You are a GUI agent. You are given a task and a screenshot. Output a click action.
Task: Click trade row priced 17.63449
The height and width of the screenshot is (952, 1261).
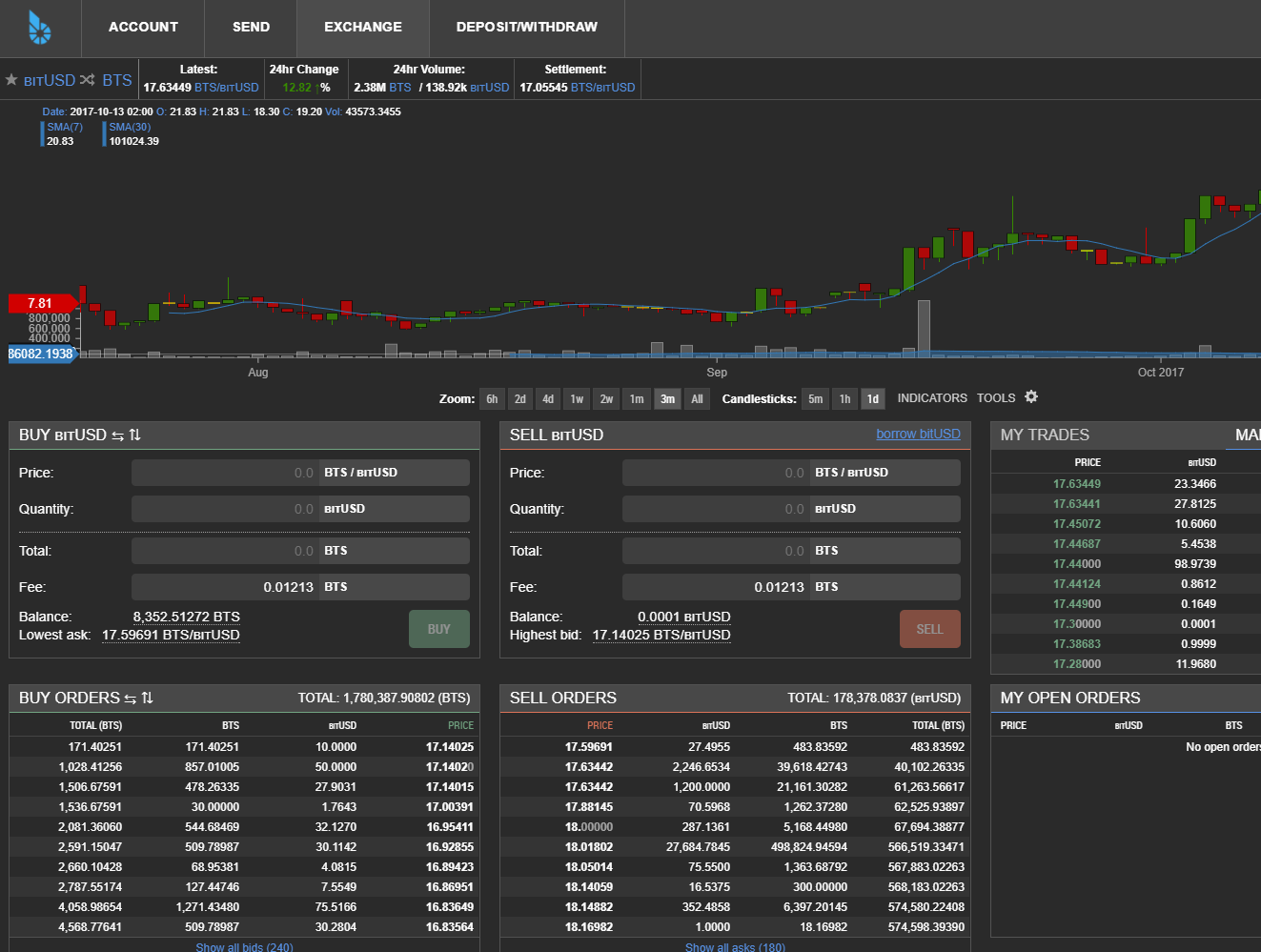coord(1126,484)
